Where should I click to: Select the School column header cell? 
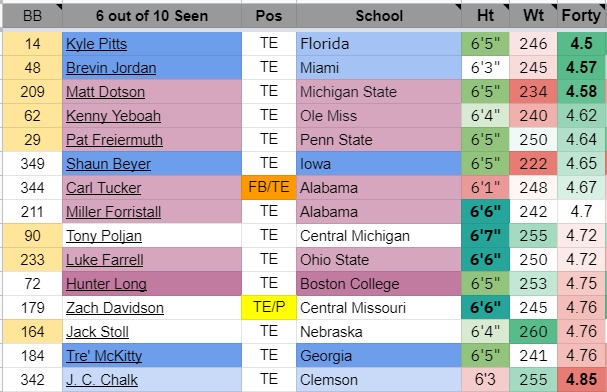pyautogui.click(x=379, y=15)
